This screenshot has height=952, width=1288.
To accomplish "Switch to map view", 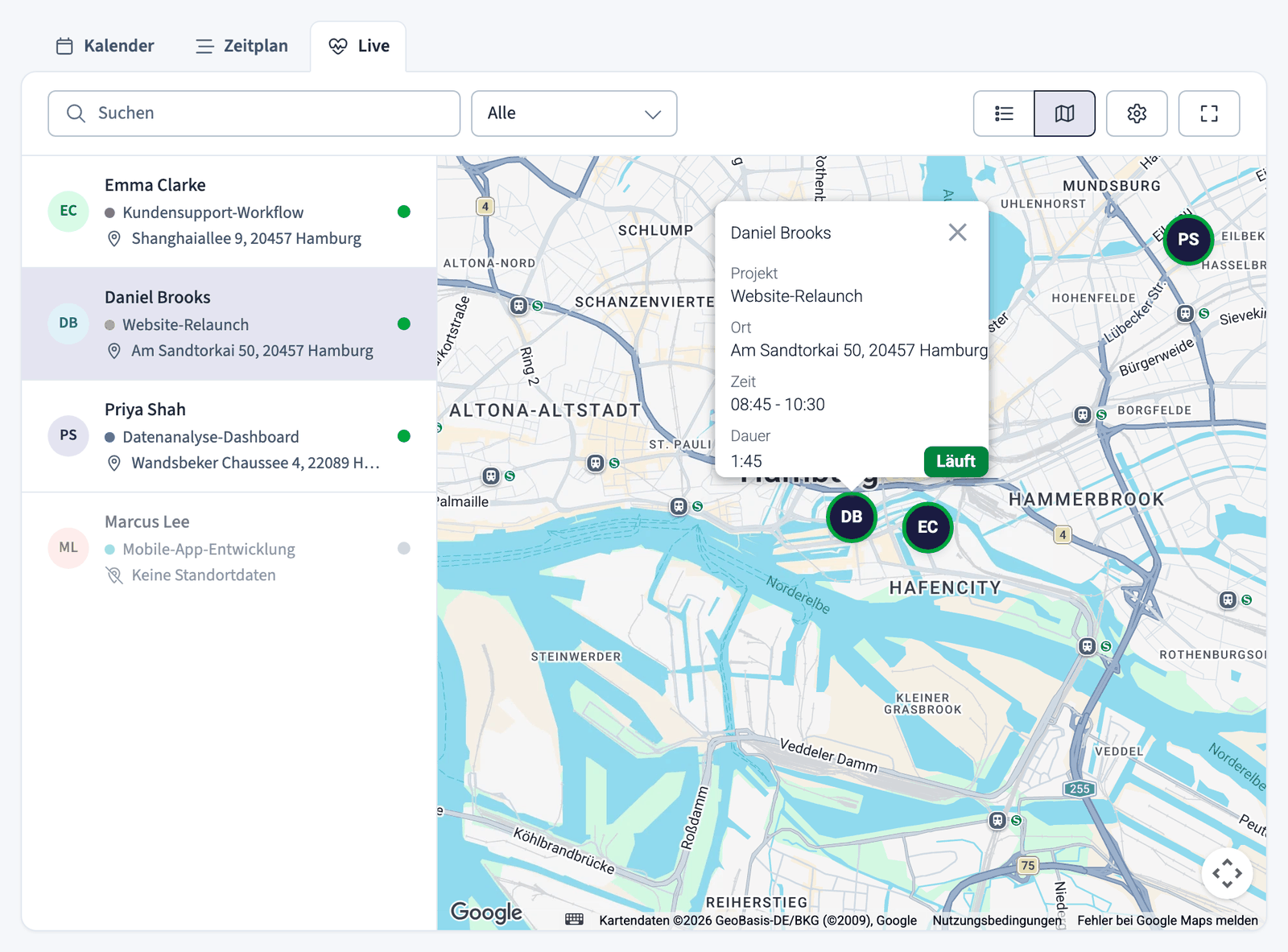I will pyautogui.click(x=1064, y=113).
